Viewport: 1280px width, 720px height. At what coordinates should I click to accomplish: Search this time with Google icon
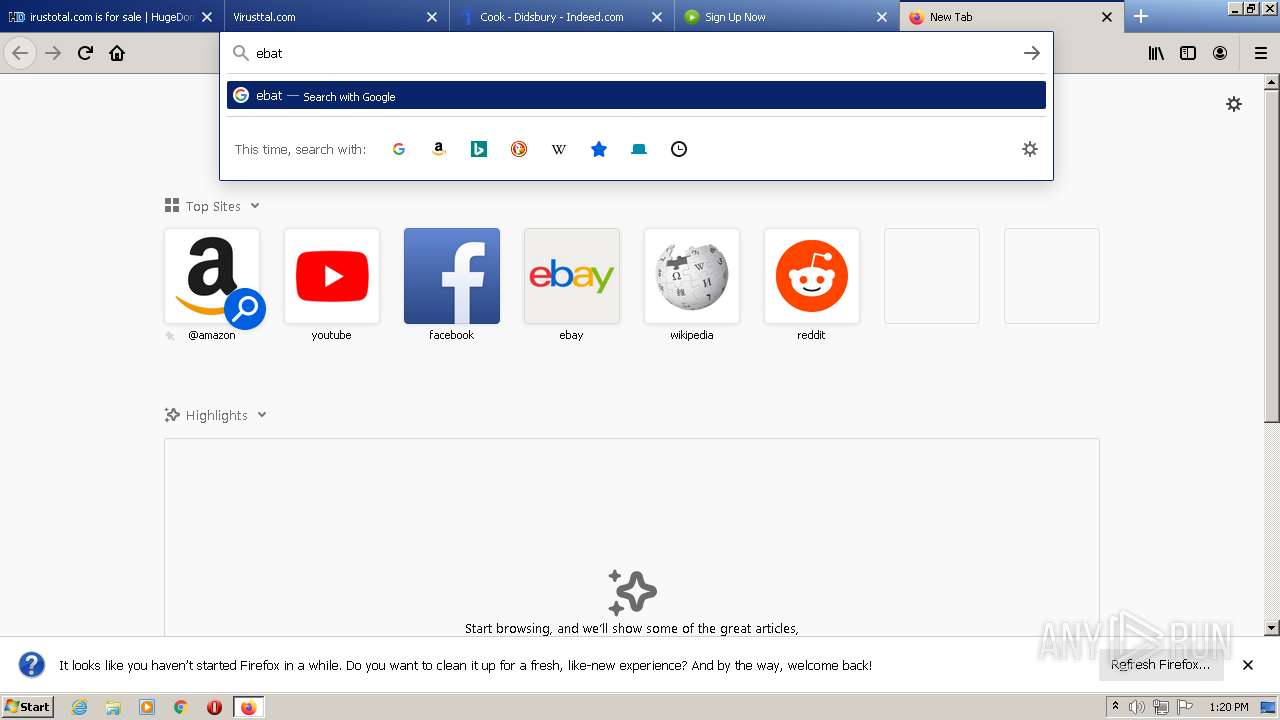[x=399, y=149]
